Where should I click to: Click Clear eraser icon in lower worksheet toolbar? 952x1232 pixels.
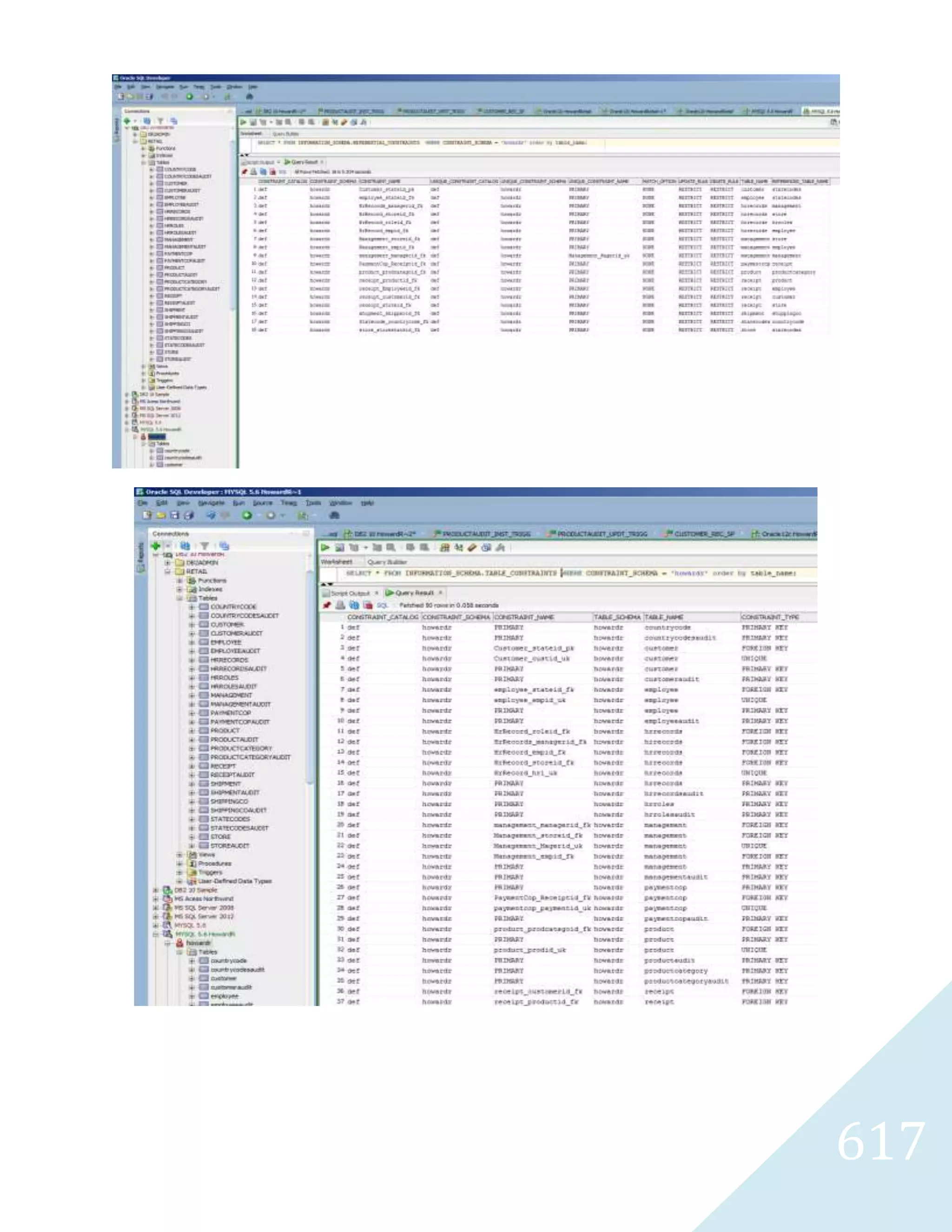pos(472,548)
